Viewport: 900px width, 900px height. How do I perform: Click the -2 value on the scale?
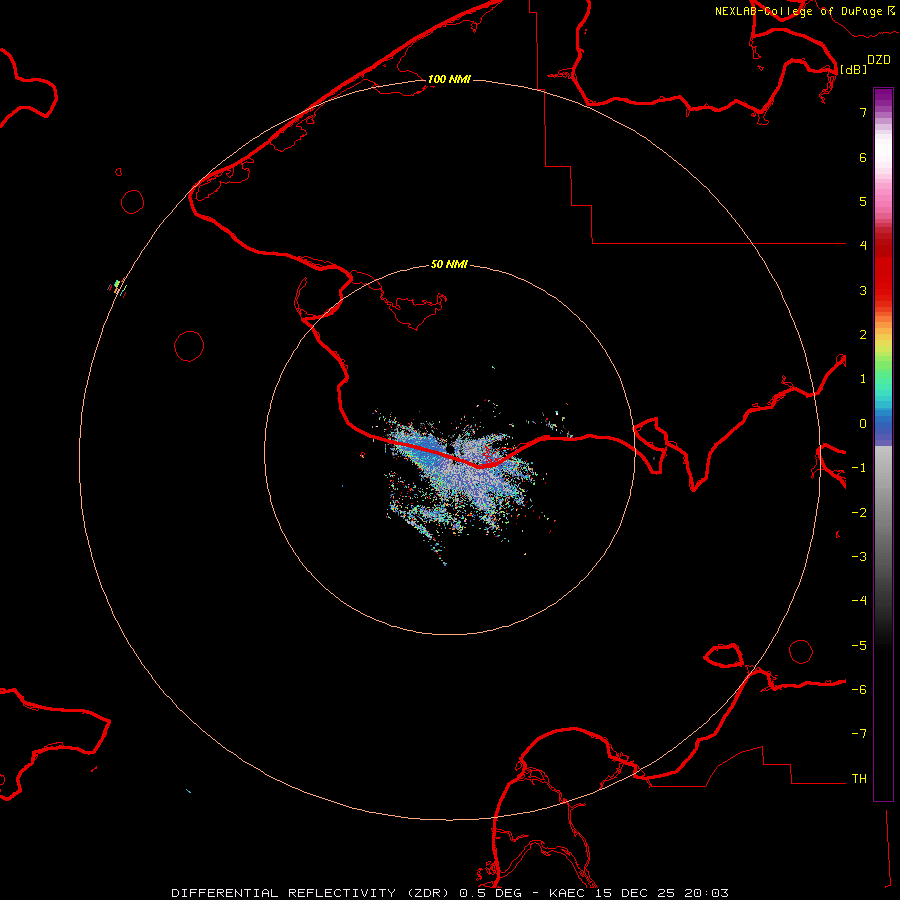[859, 513]
